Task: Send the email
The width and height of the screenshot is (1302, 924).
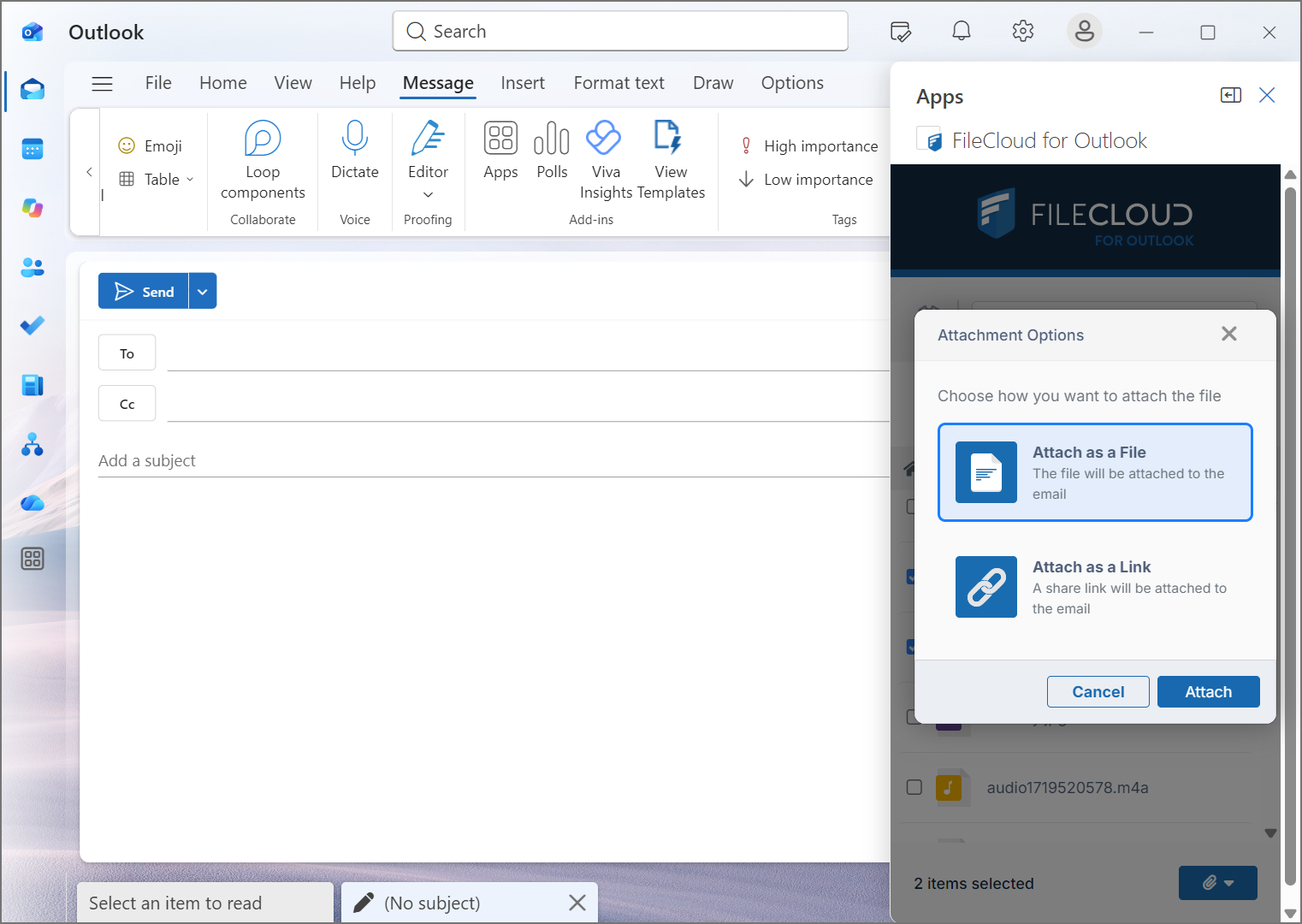Action: 144,291
